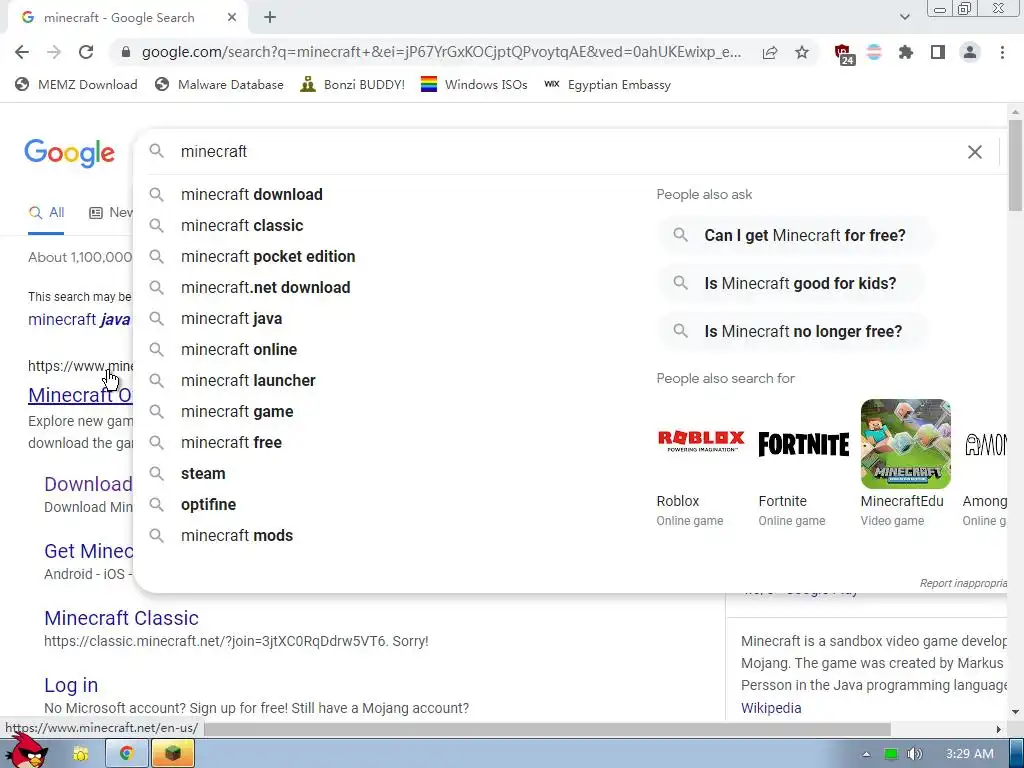Close the minecraft Google Search tab
1024x768 pixels.
pyautogui.click(x=232, y=18)
